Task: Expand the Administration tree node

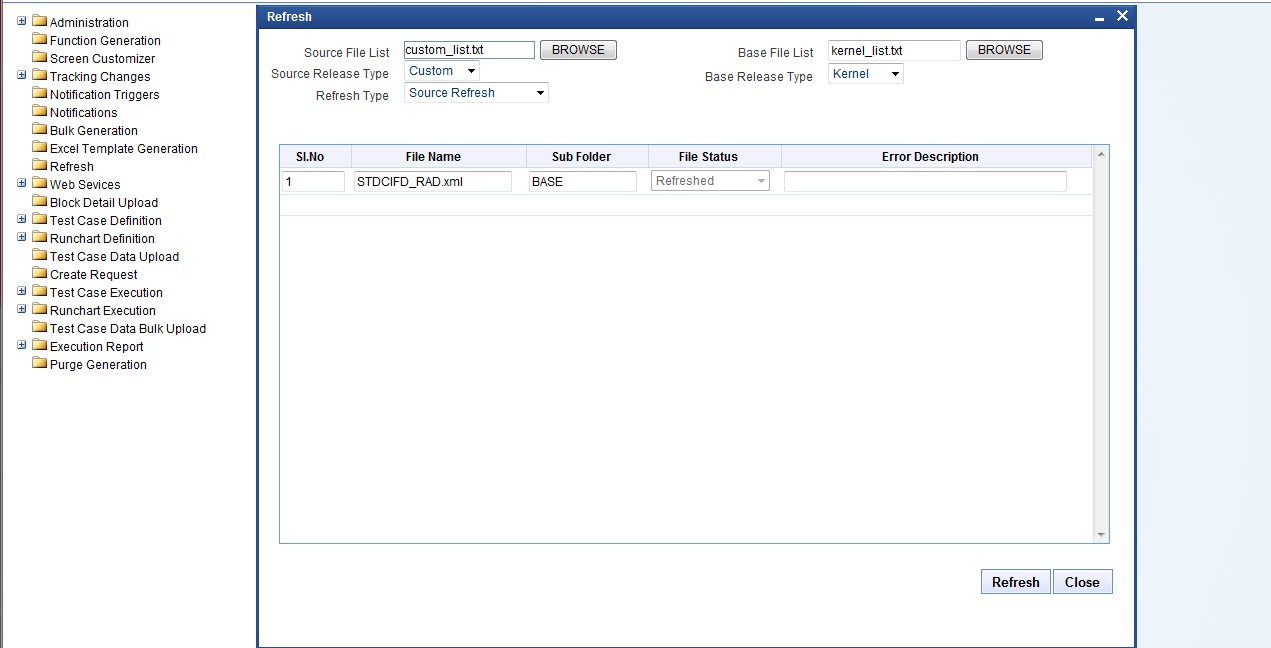Action: [x=22, y=21]
